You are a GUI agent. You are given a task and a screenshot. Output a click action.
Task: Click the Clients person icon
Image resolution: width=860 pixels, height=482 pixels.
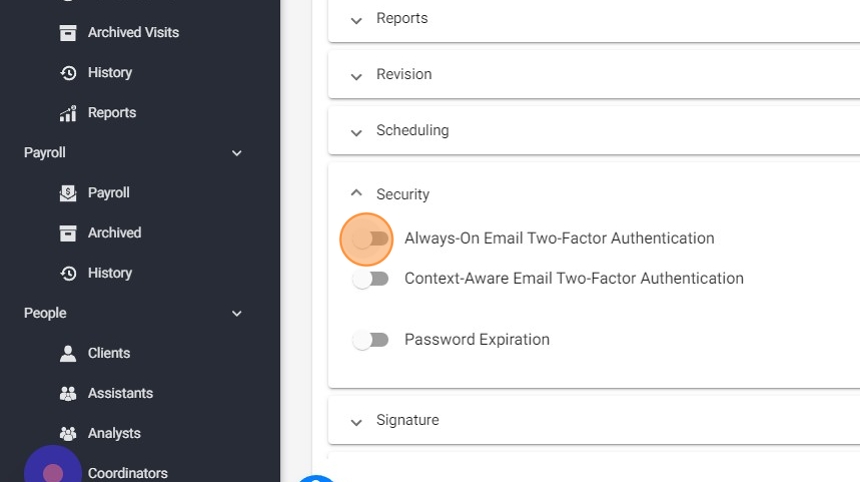[68, 353]
